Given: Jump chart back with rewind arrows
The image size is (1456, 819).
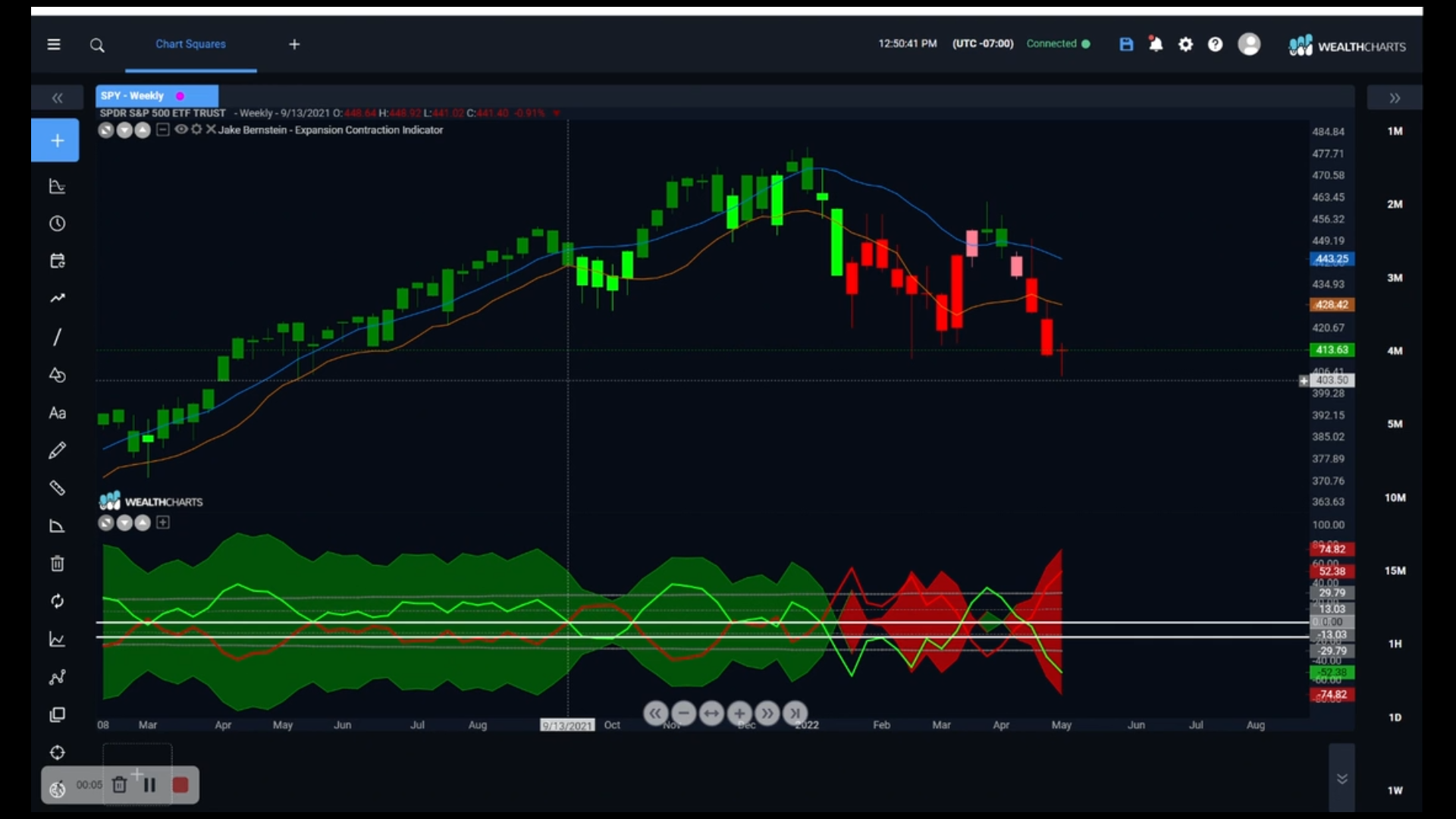Looking at the screenshot, I should coord(656,714).
